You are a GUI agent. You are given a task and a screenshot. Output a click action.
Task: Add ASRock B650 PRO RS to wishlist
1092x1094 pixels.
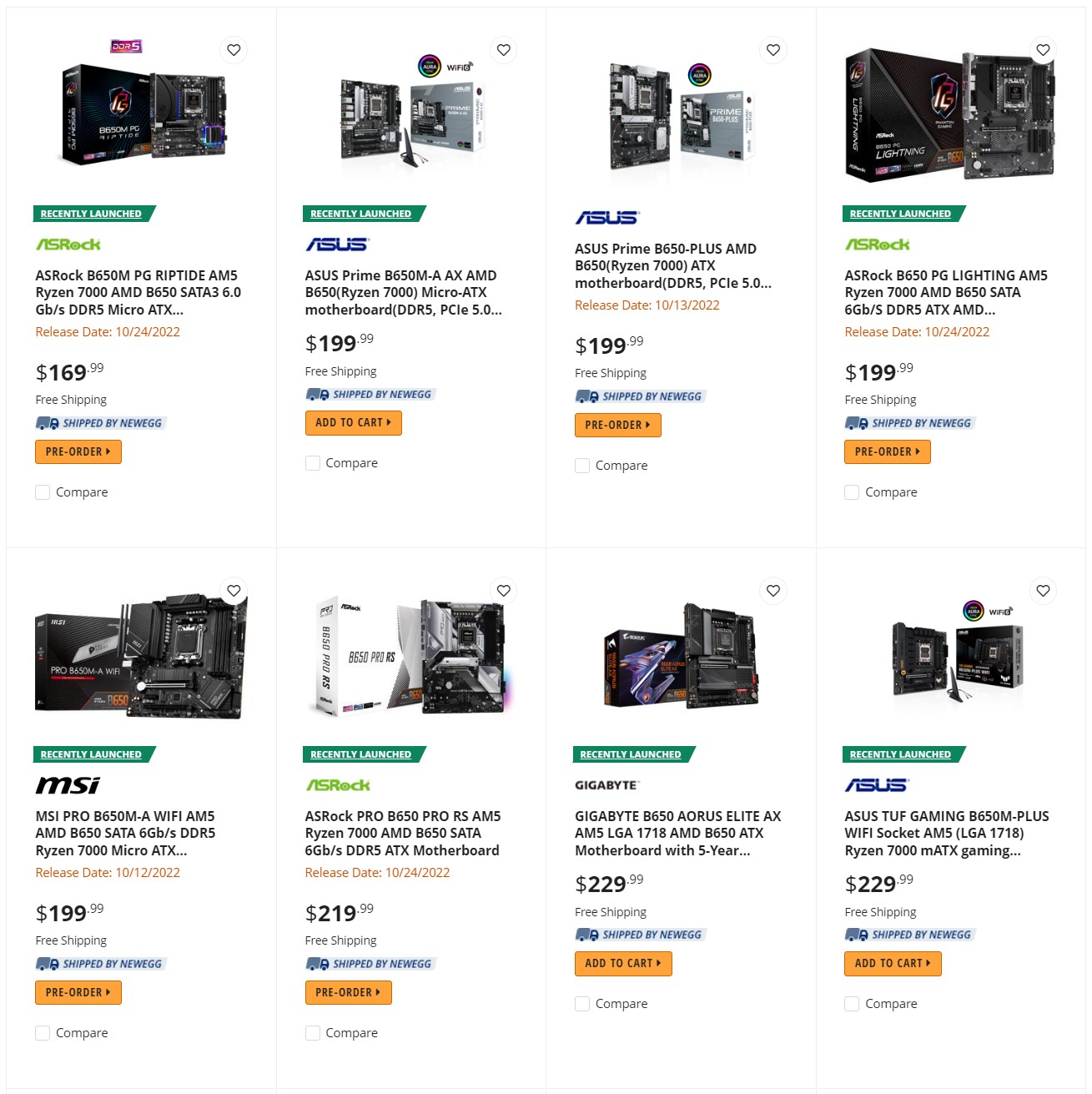tap(503, 590)
